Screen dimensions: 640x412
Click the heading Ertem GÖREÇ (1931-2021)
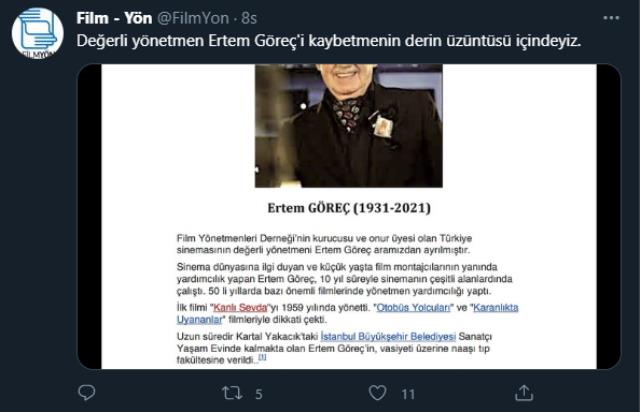[349, 208]
